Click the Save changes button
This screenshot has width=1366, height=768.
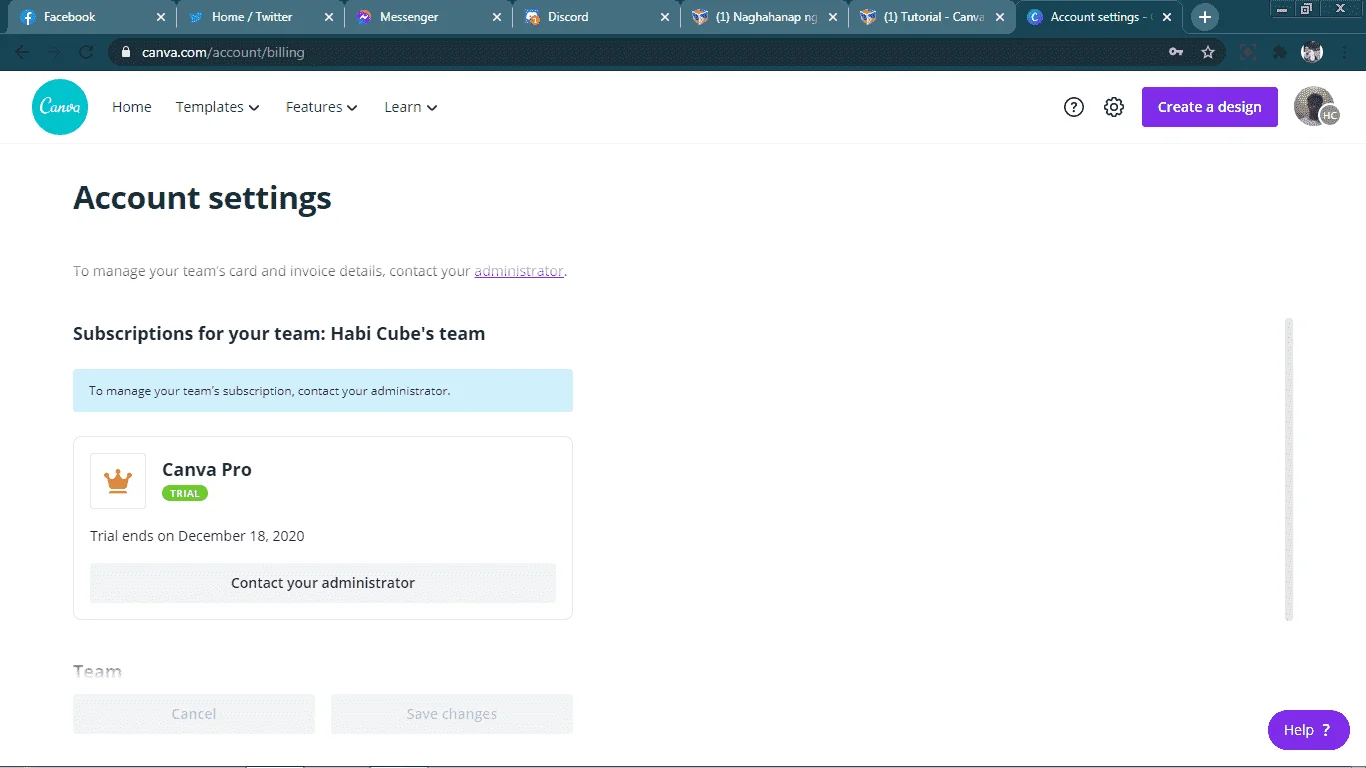pos(452,714)
